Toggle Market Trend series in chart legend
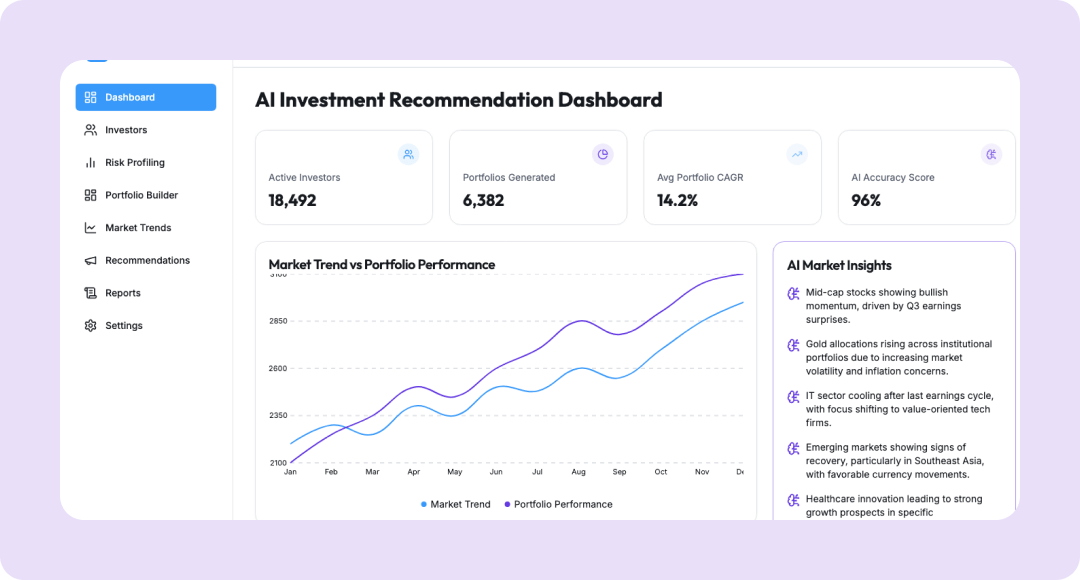The height and width of the screenshot is (580, 1080). click(456, 505)
